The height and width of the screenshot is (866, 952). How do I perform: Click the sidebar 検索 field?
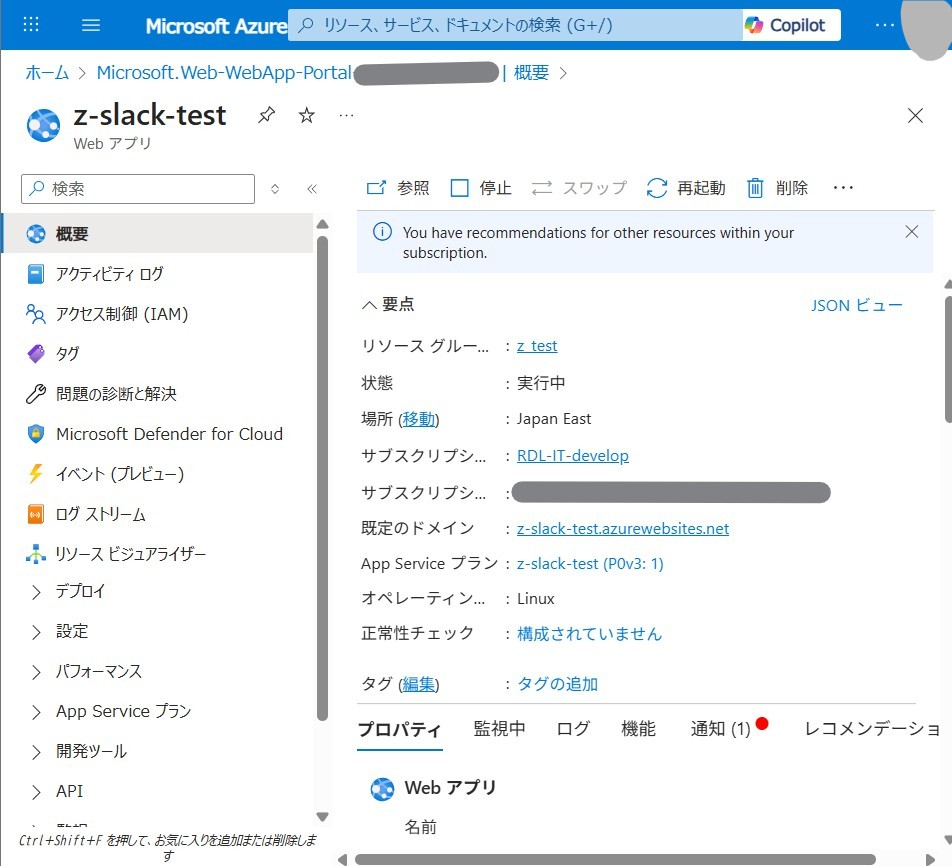(138, 189)
